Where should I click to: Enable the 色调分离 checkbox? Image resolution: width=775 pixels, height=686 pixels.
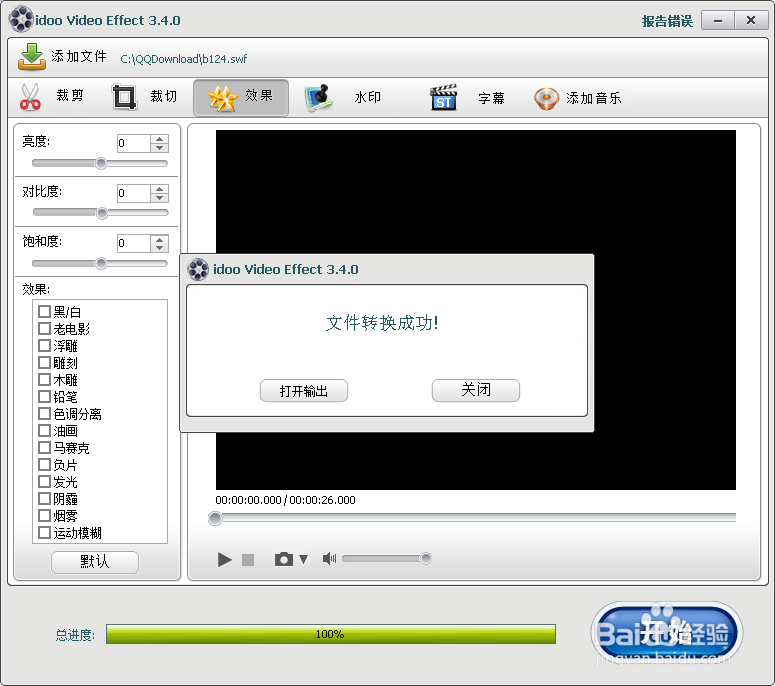pyautogui.click(x=44, y=413)
